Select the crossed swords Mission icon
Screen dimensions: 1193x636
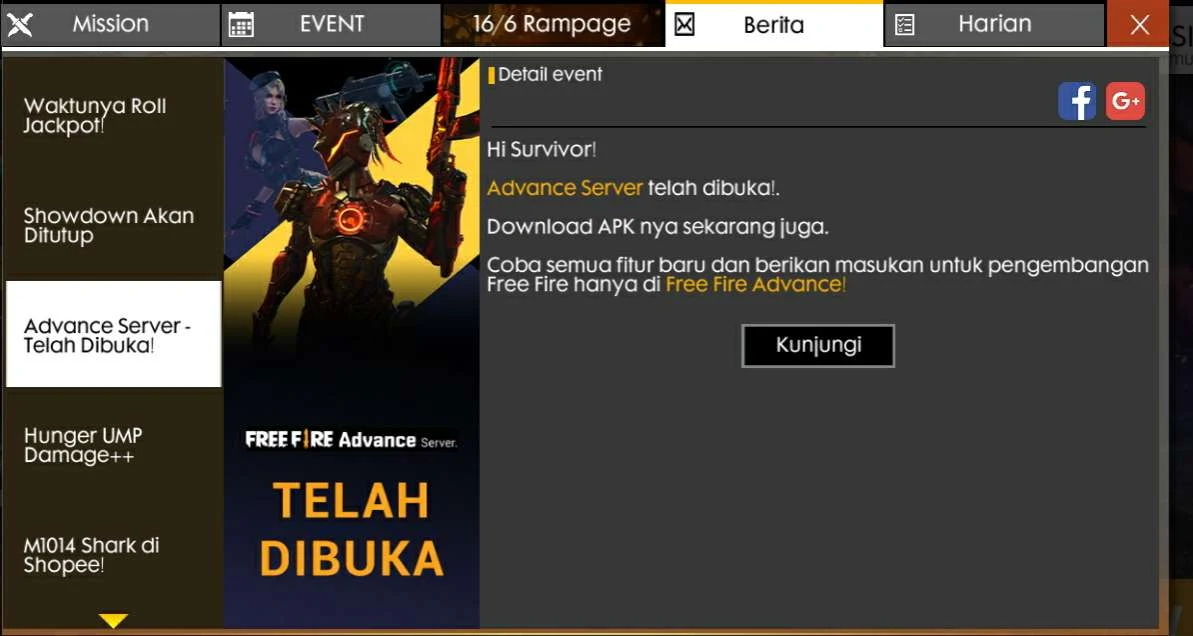(x=20, y=25)
